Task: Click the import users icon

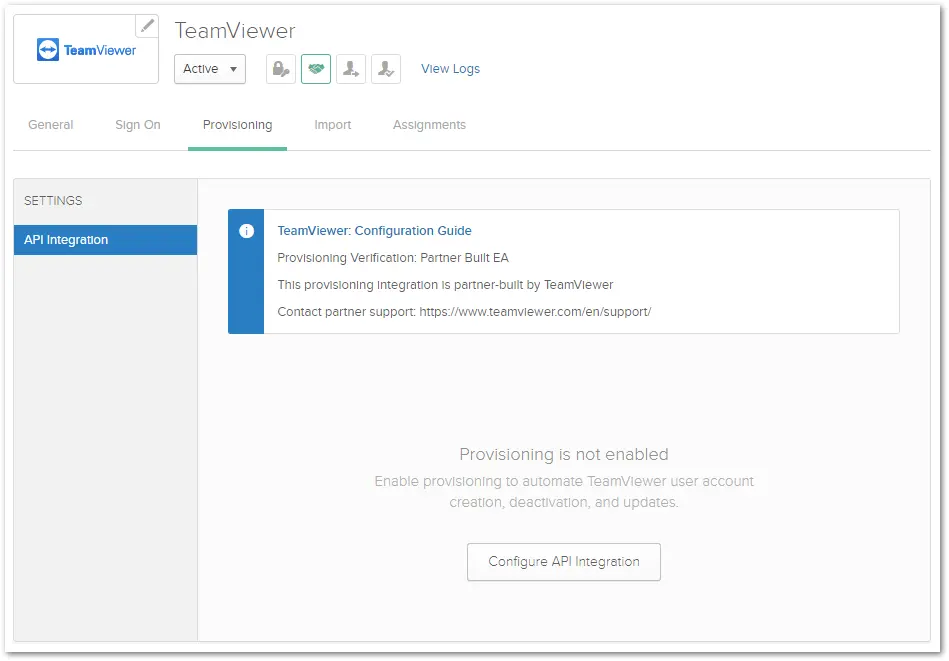Action: [351, 69]
